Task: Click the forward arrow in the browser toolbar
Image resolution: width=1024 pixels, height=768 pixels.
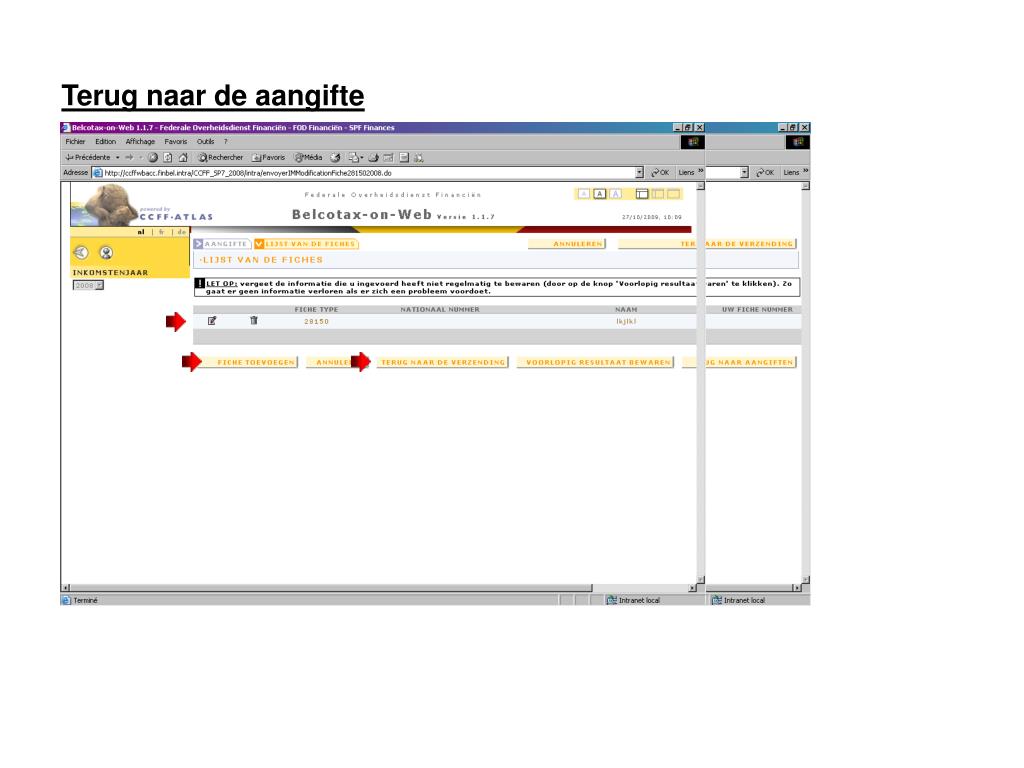Action: click(x=129, y=157)
